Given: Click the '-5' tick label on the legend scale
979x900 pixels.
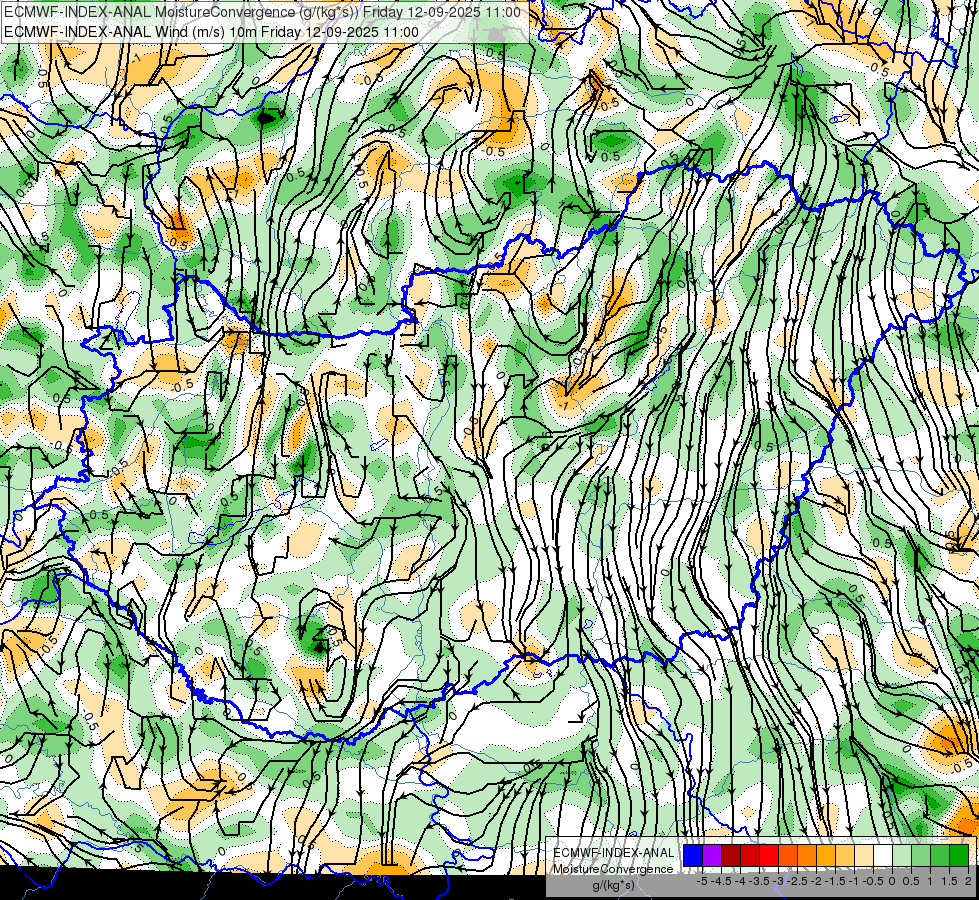Looking at the screenshot, I should coord(702,881).
